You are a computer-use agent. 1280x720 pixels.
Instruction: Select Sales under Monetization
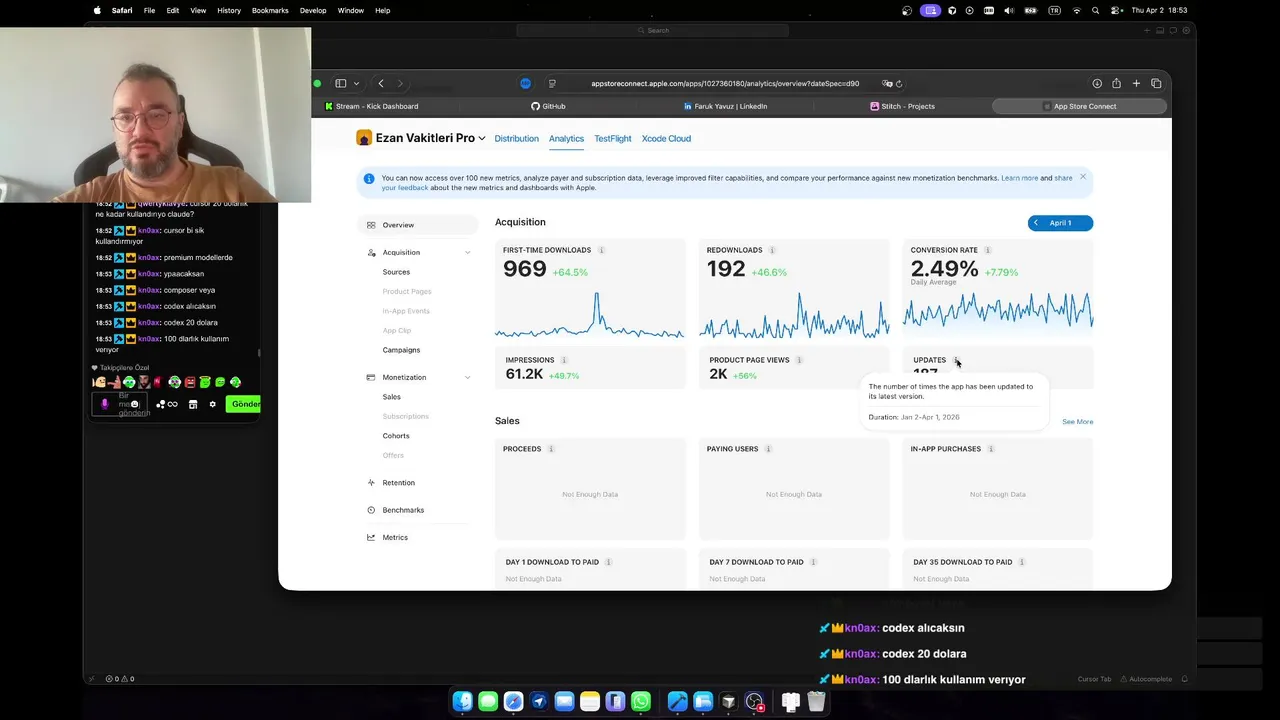click(x=391, y=397)
